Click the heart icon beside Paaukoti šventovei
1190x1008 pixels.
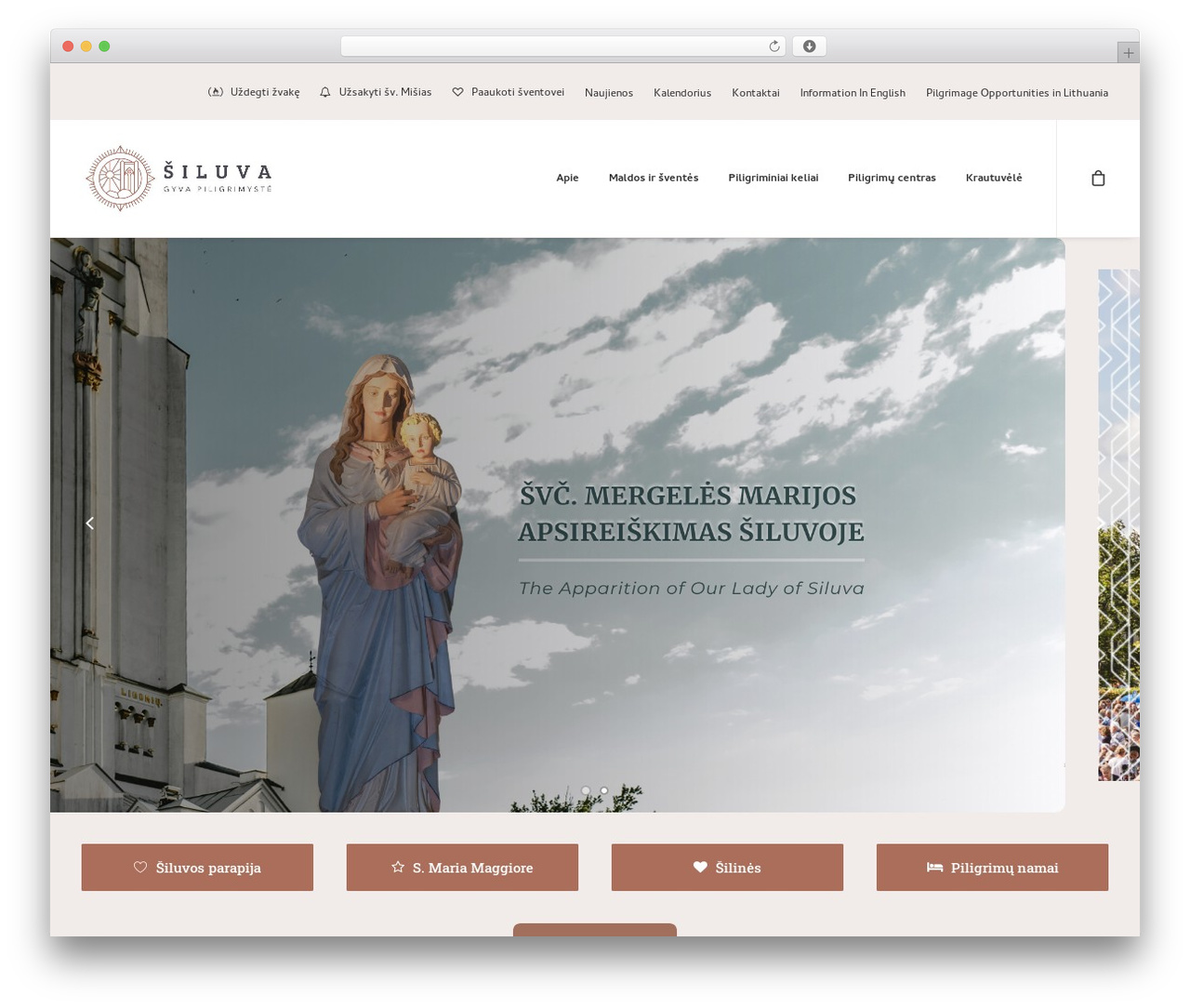coord(457,92)
